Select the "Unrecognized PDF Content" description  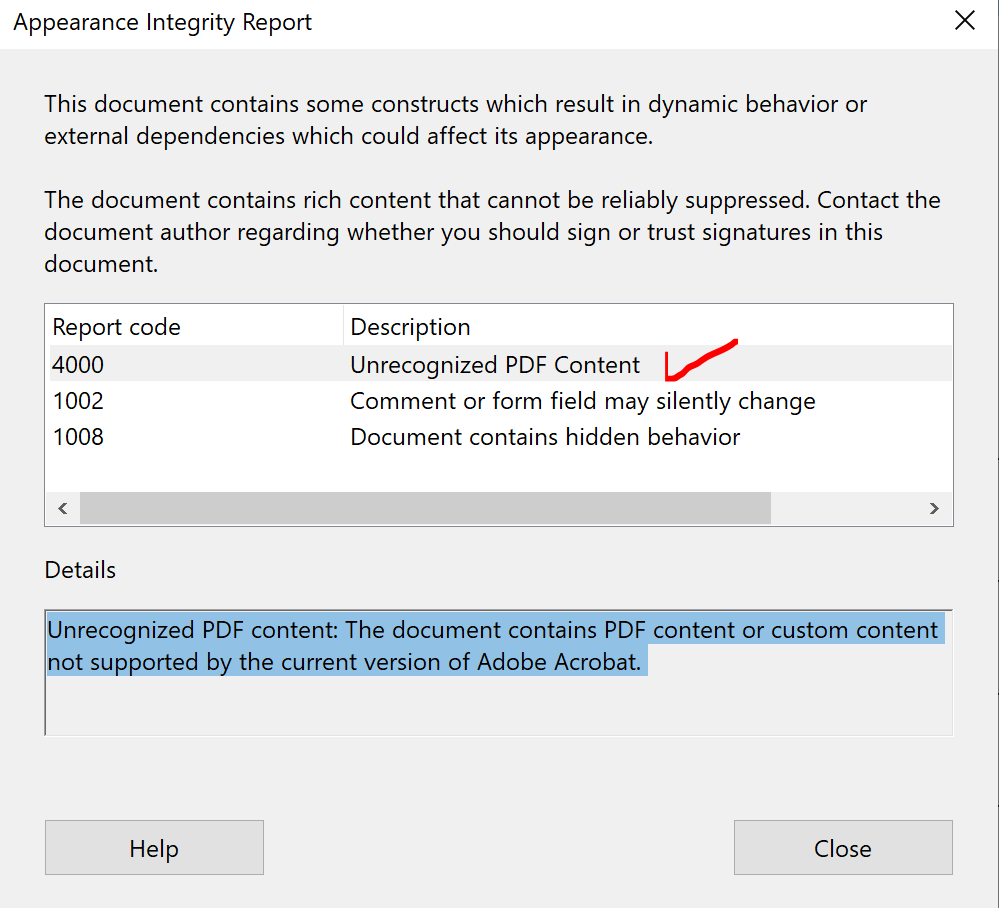coord(495,365)
